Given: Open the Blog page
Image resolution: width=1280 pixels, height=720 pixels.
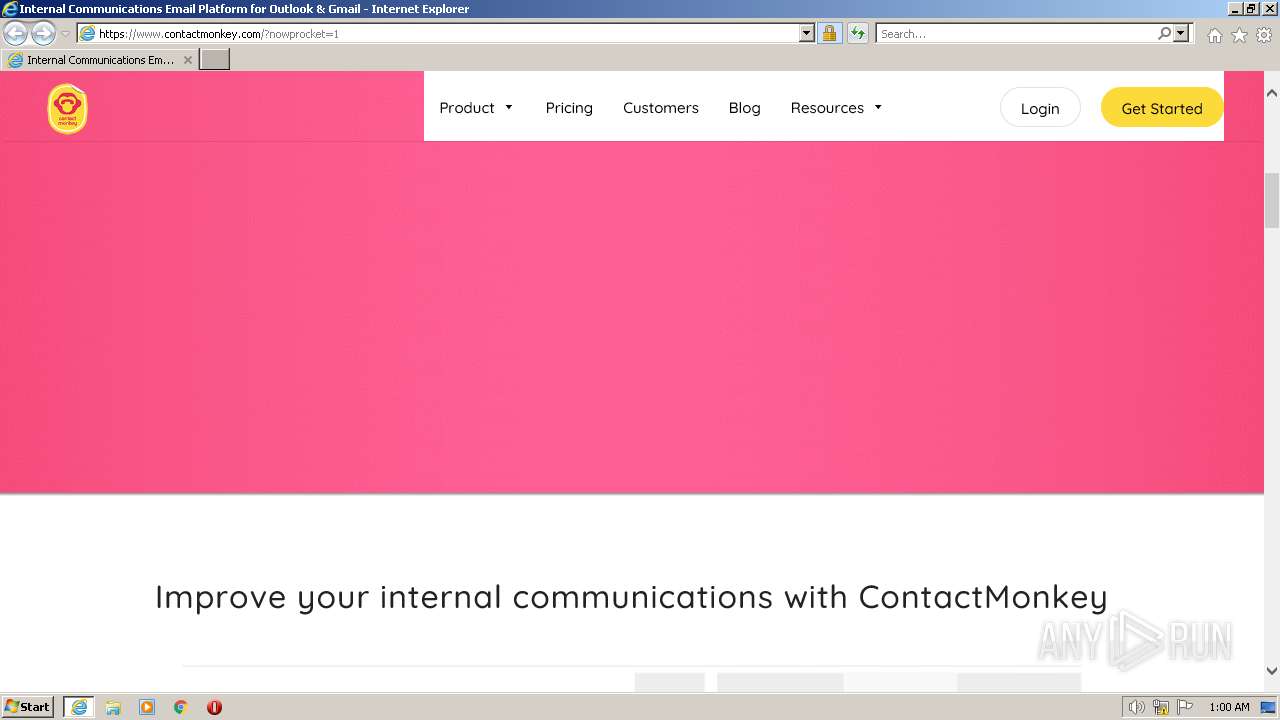Looking at the screenshot, I should 744,108.
